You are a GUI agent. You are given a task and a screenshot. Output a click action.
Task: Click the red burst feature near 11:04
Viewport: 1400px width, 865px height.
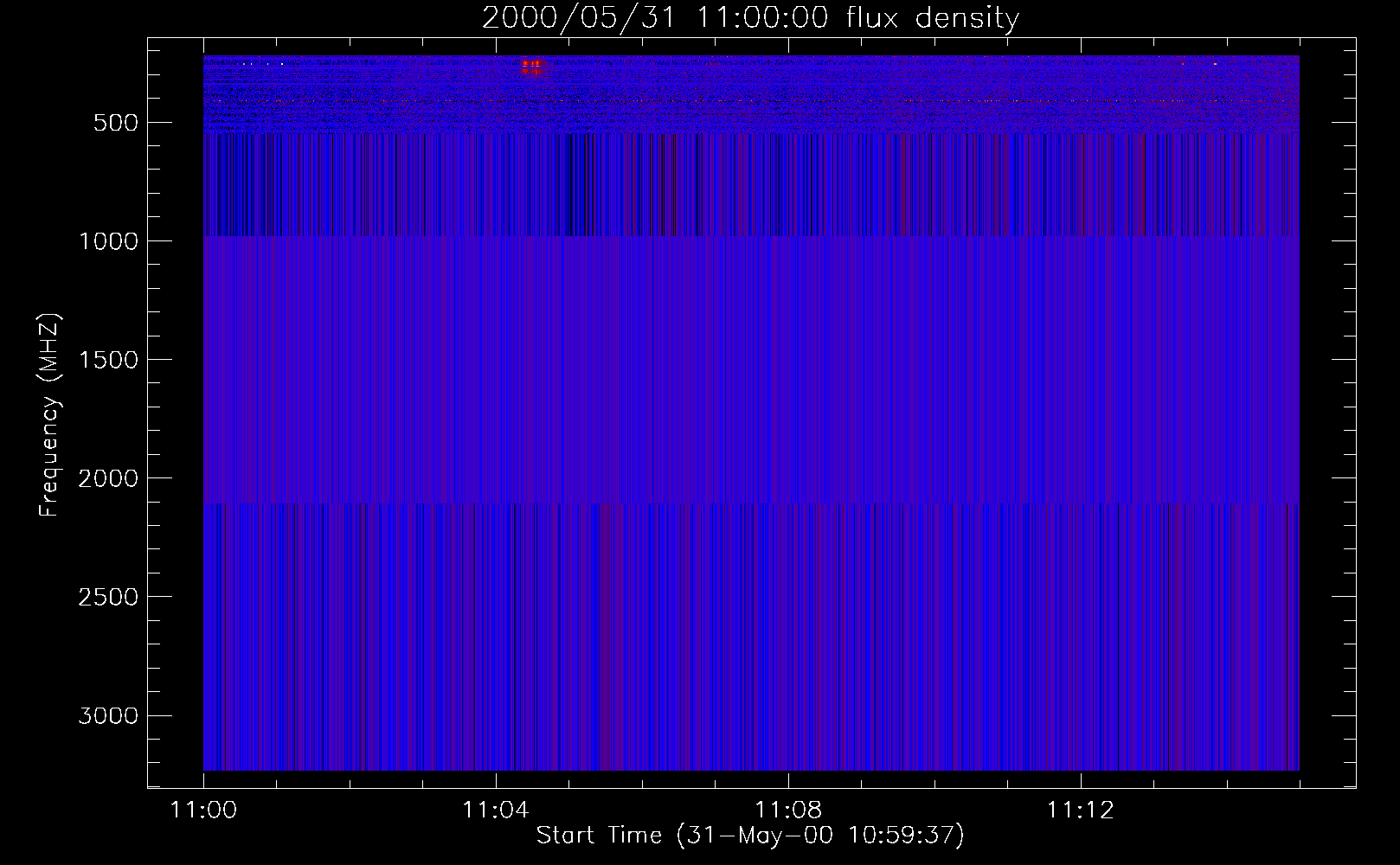pyautogui.click(x=532, y=67)
